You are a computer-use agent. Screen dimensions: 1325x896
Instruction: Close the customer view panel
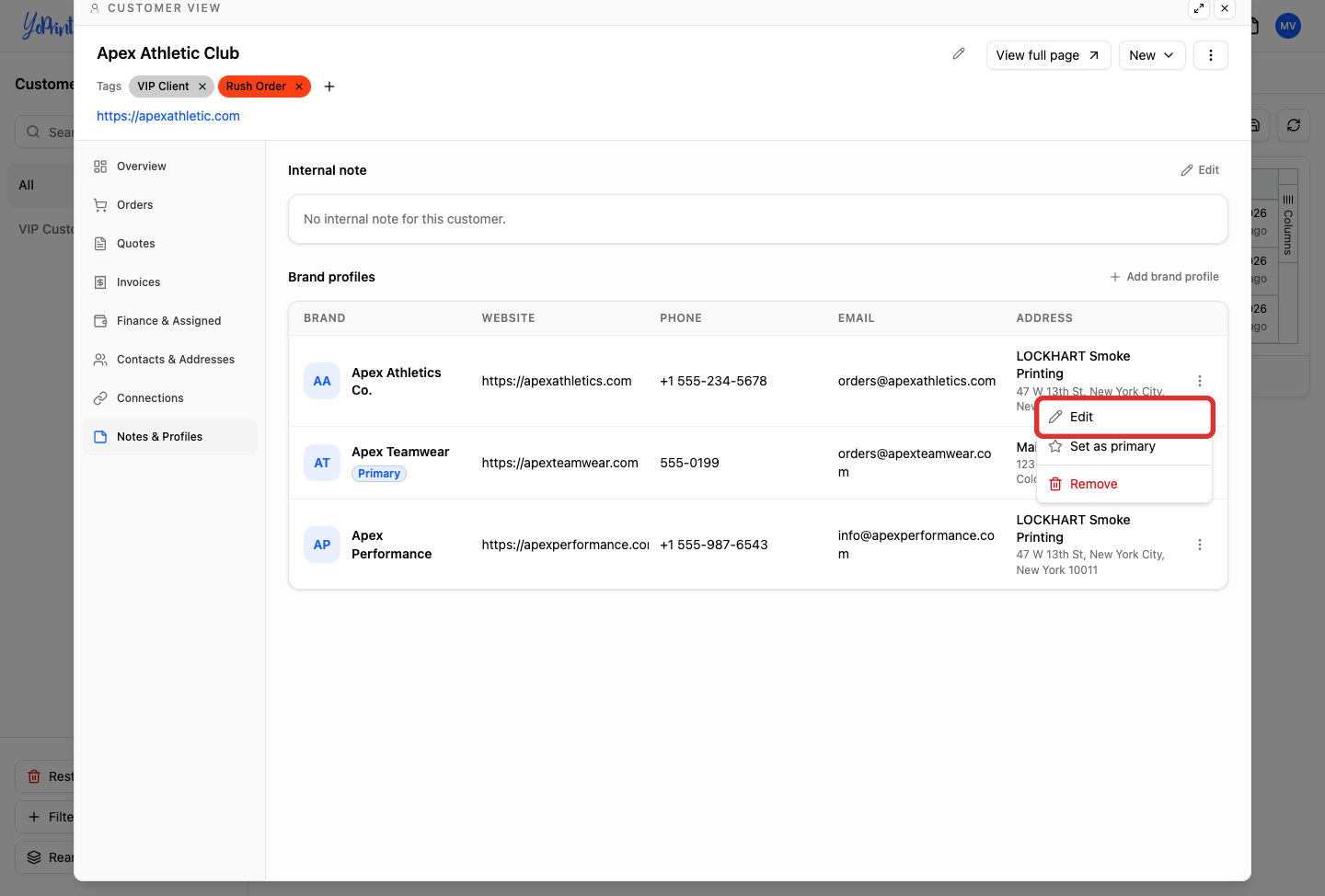pyautogui.click(x=1225, y=8)
